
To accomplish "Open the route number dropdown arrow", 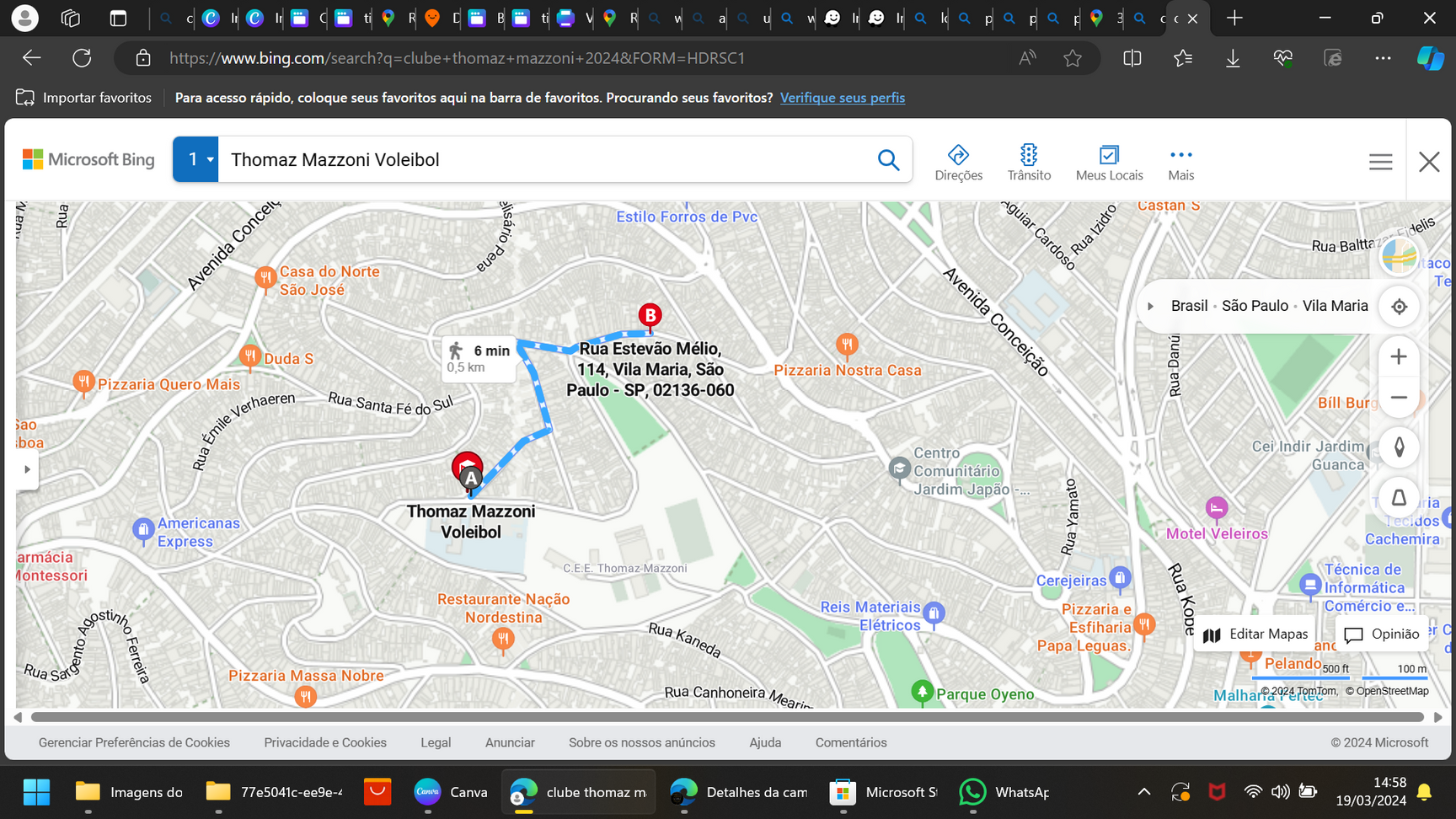I will click(x=210, y=159).
